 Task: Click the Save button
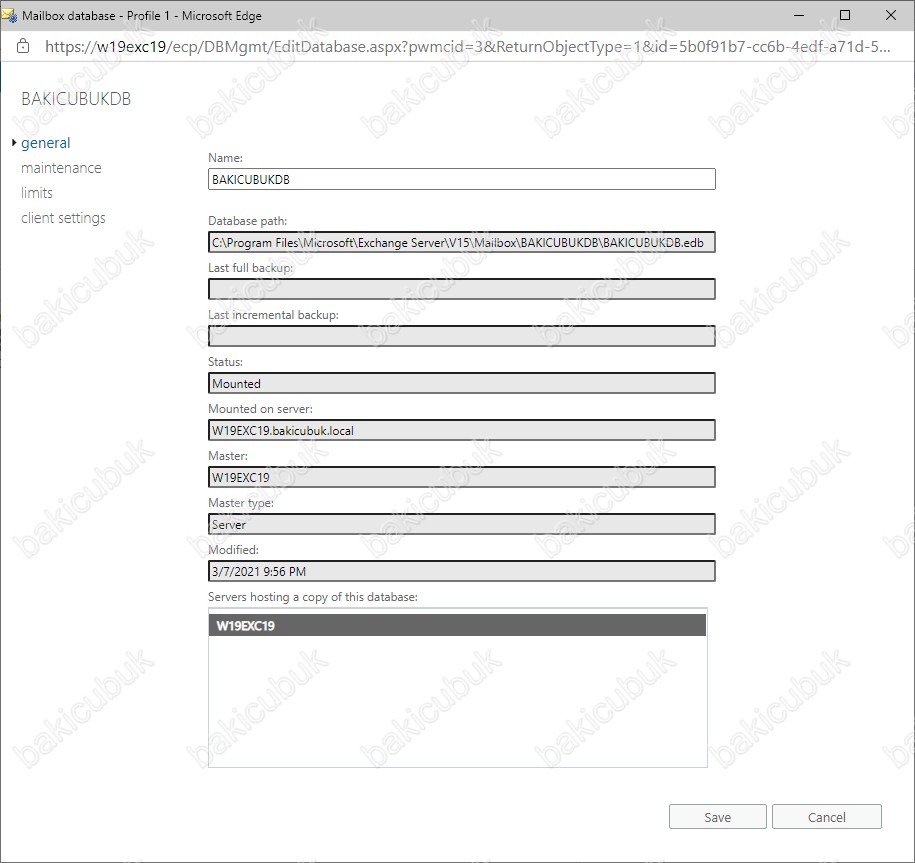click(x=717, y=817)
